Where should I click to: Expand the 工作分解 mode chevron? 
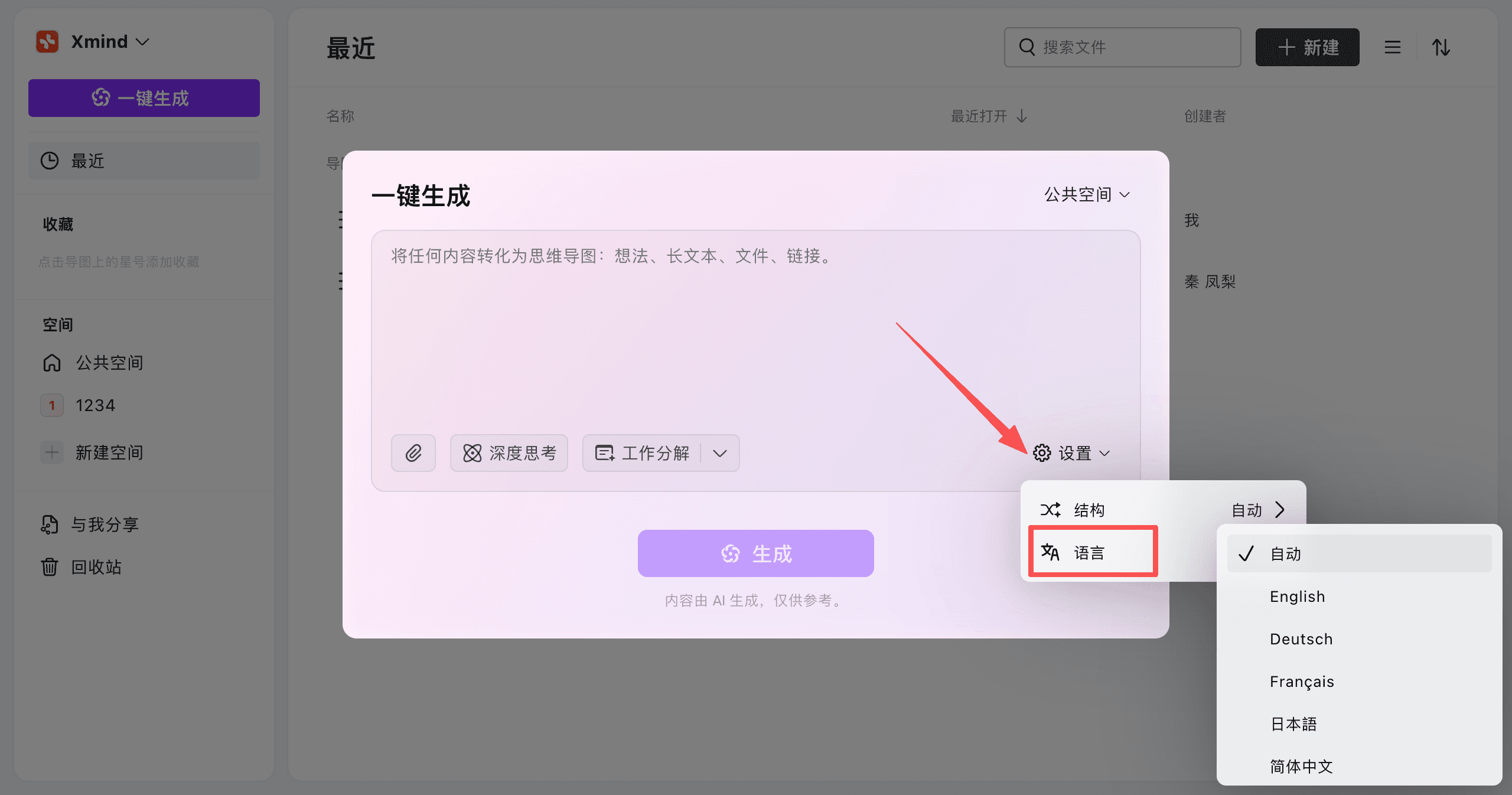720,453
